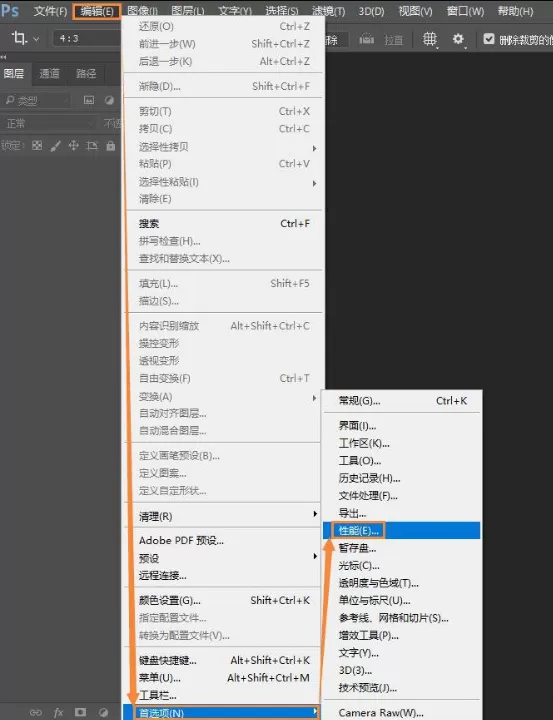Choose 性能(E)... in preferences submenu
This screenshot has height=720, width=553.
pyautogui.click(x=401, y=530)
